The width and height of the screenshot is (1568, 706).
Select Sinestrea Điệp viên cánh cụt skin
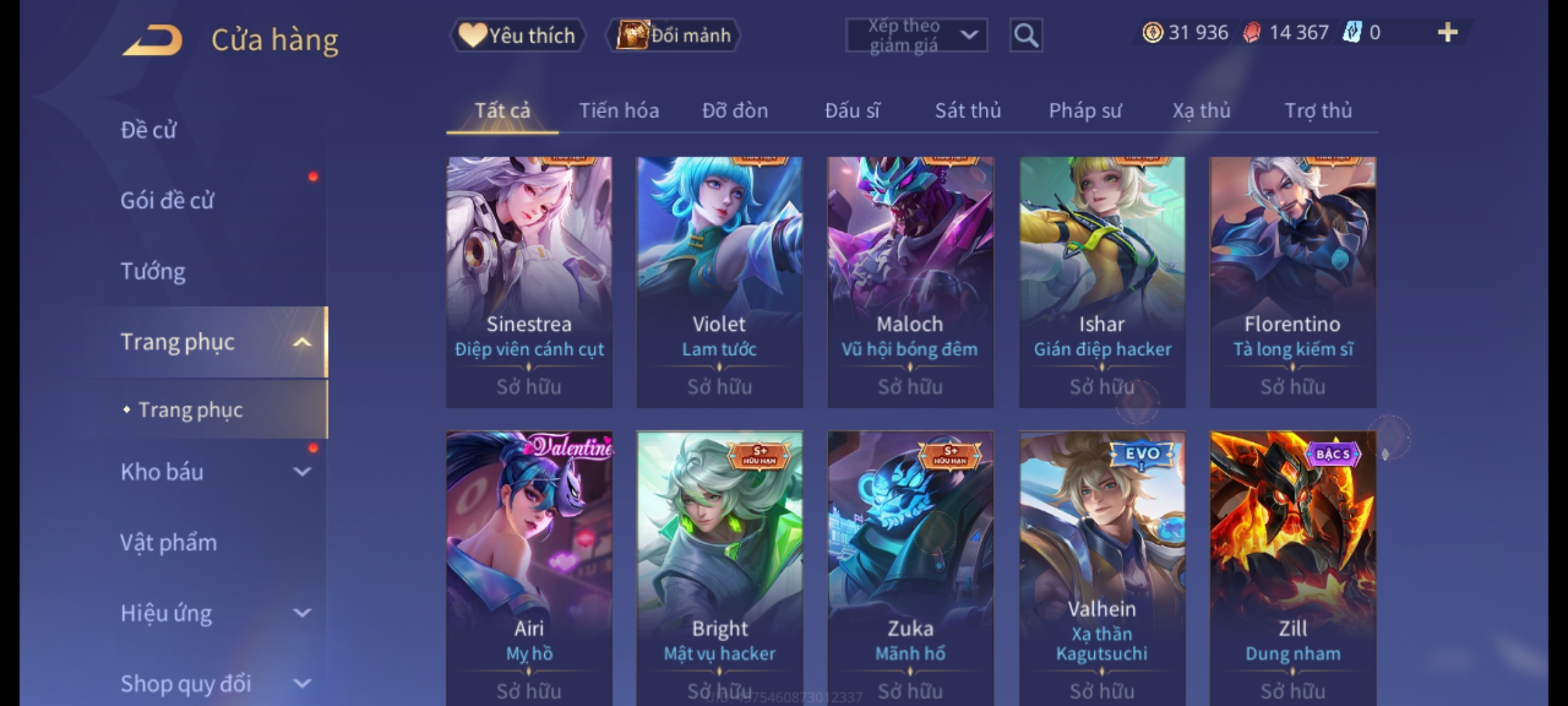(529, 282)
